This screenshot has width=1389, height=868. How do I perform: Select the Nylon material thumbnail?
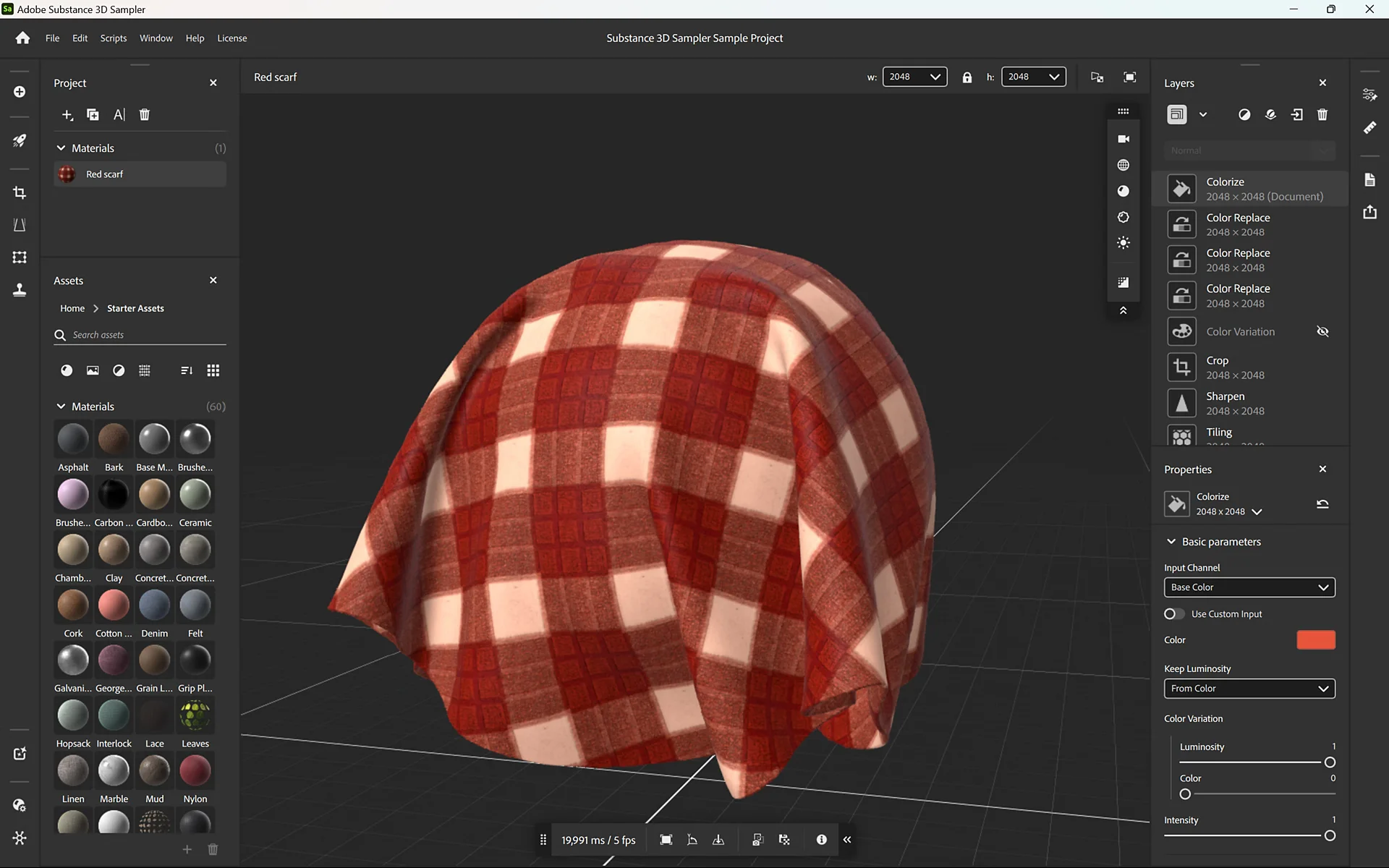pos(195,771)
